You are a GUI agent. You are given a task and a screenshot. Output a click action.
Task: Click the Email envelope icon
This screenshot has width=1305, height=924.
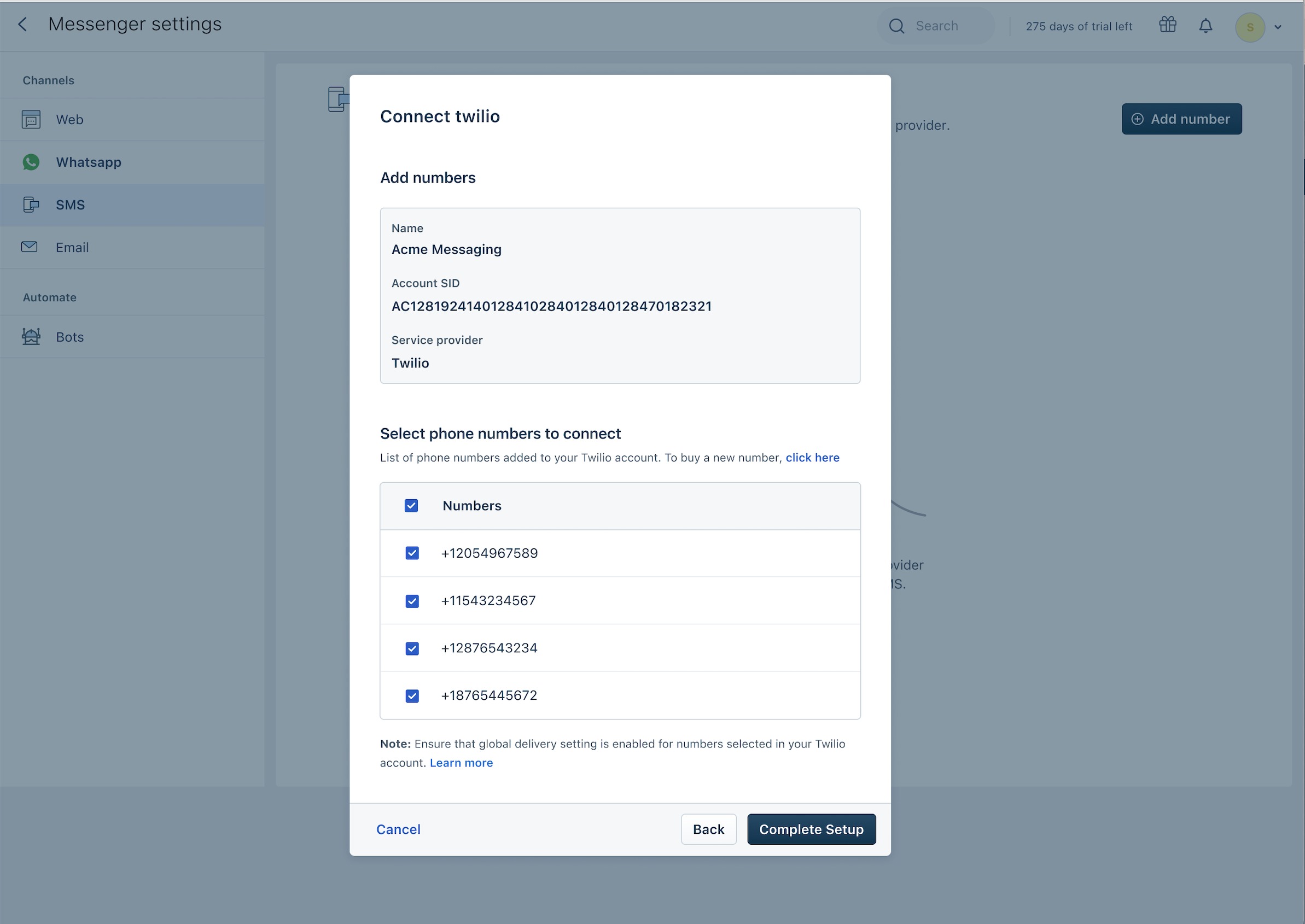(x=29, y=247)
